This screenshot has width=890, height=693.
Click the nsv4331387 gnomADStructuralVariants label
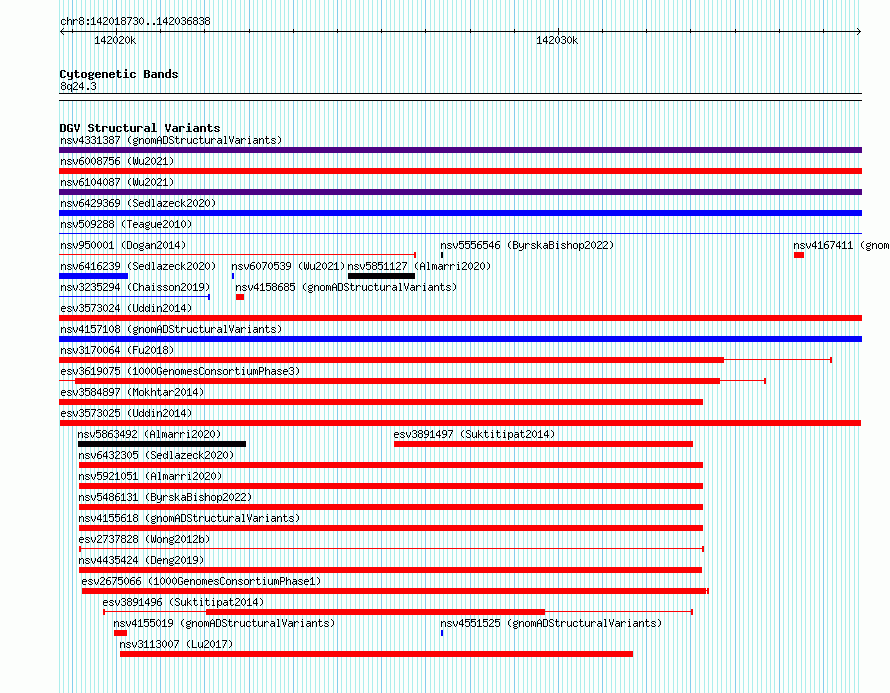tap(171, 140)
